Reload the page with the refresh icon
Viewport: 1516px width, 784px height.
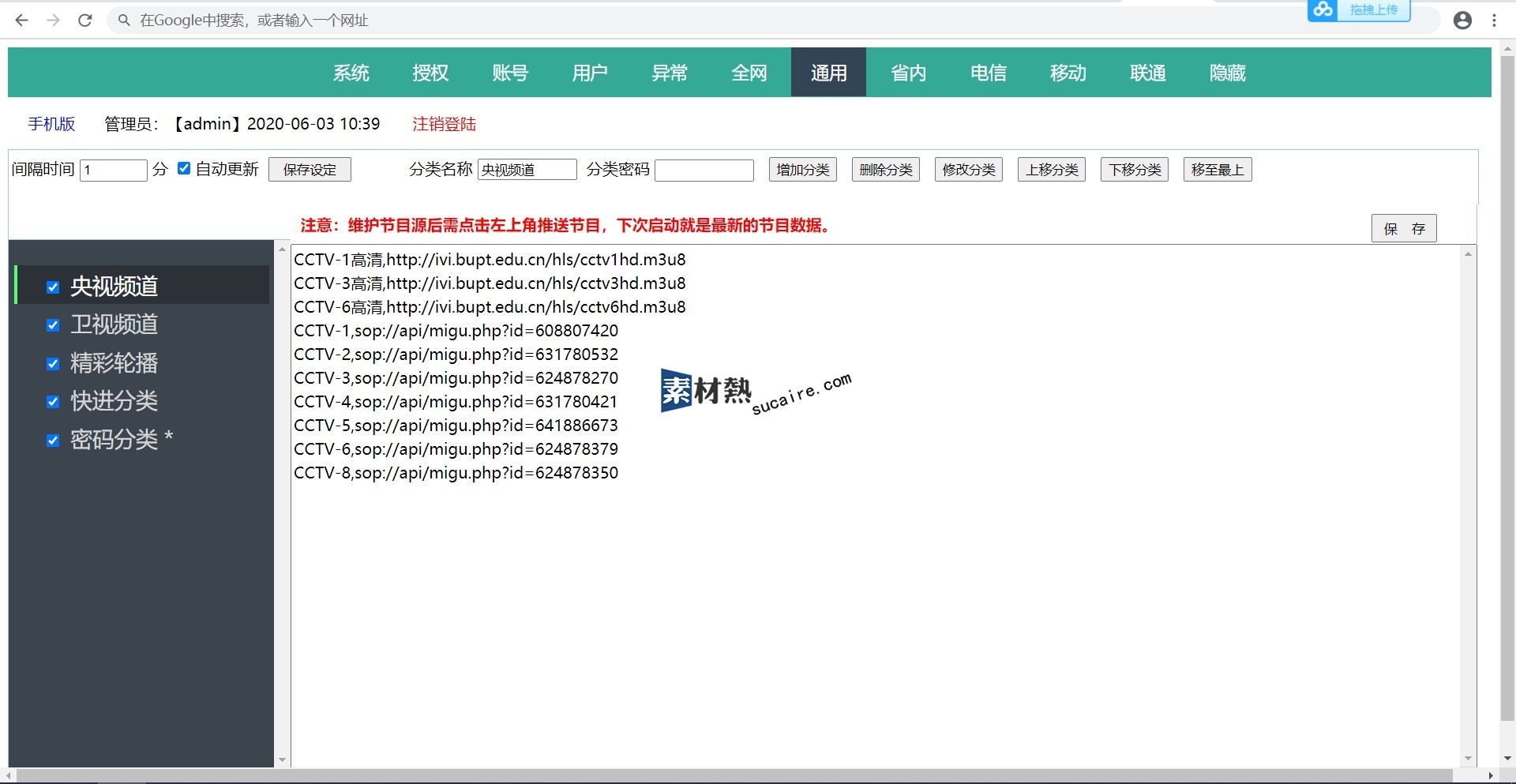point(85,21)
